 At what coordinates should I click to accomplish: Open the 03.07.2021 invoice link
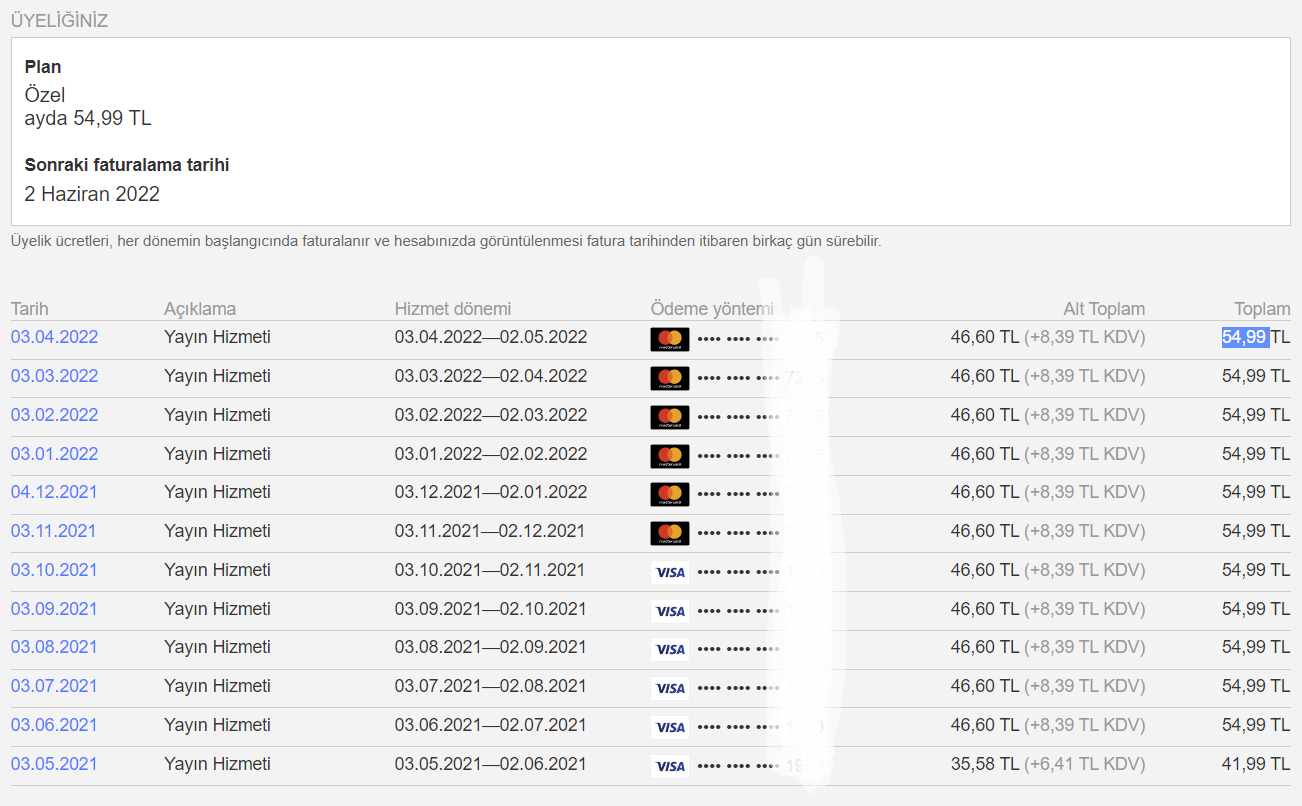54,686
